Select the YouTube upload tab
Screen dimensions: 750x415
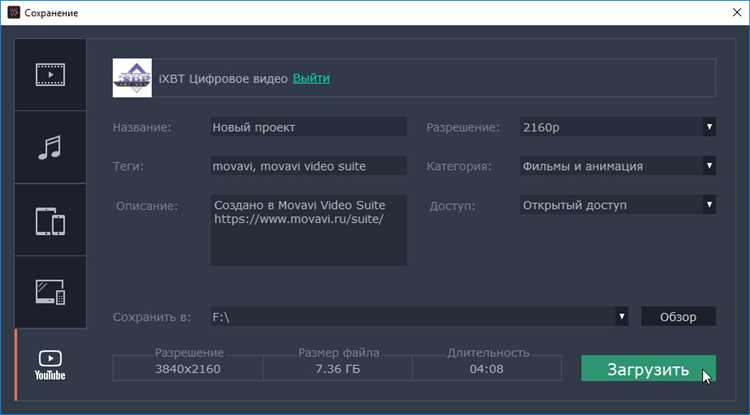point(50,365)
